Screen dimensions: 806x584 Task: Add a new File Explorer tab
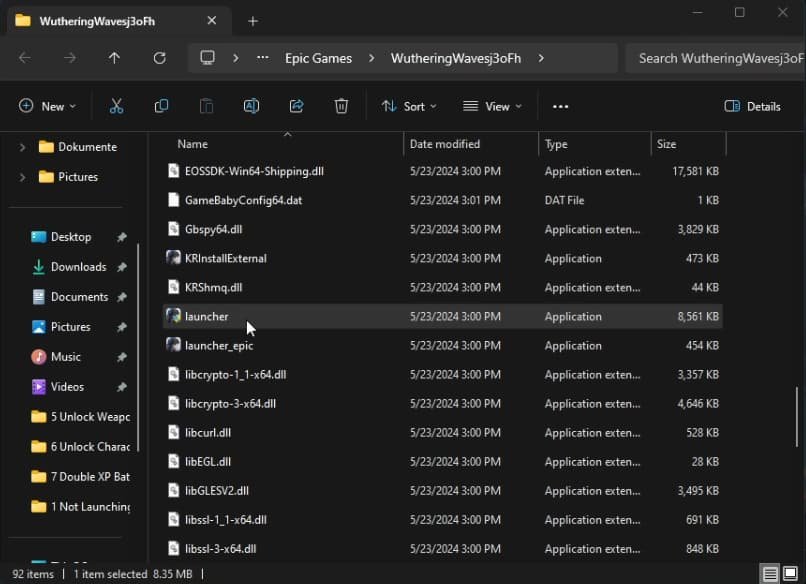pos(252,21)
